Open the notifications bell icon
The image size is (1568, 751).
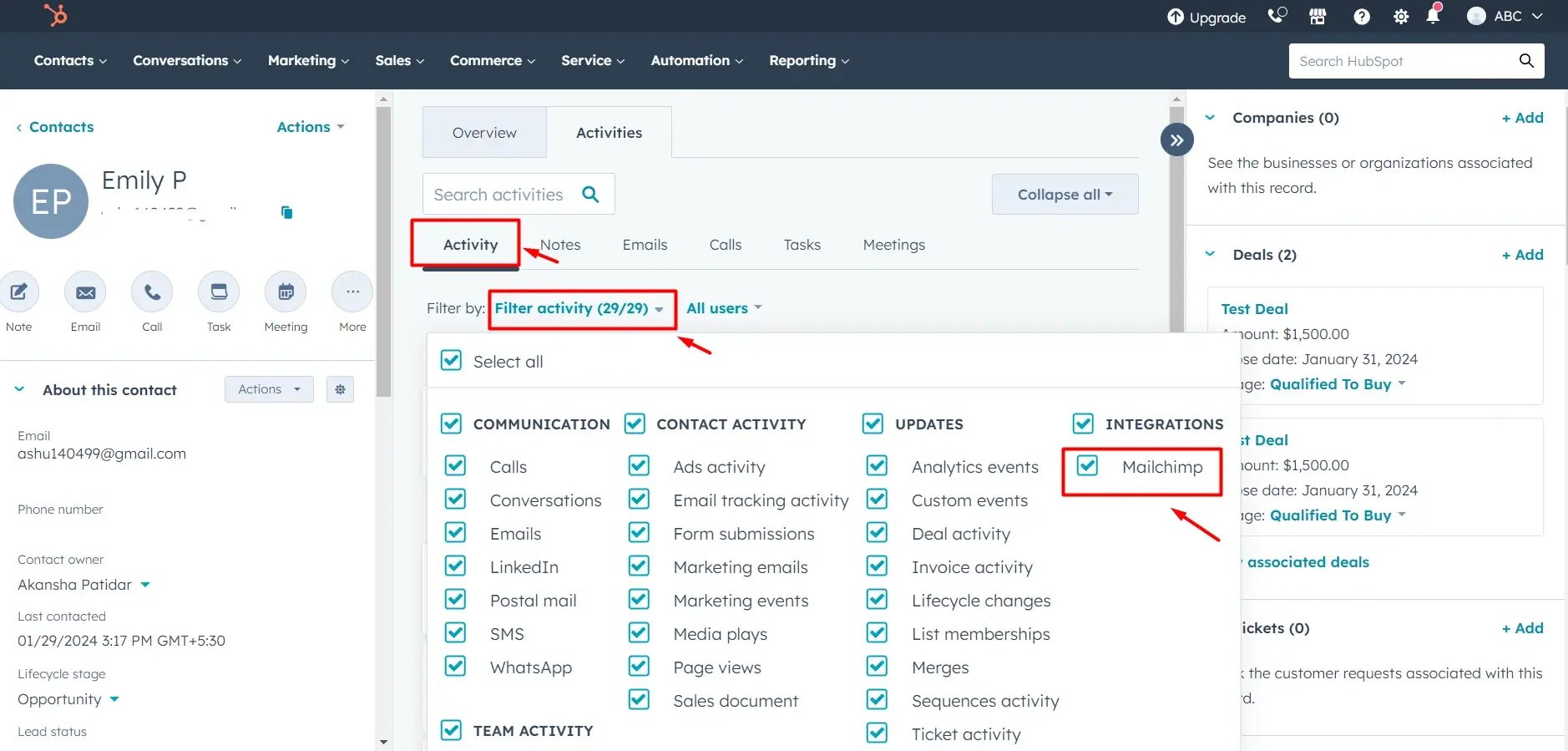pyautogui.click(x=1433, y=15)
